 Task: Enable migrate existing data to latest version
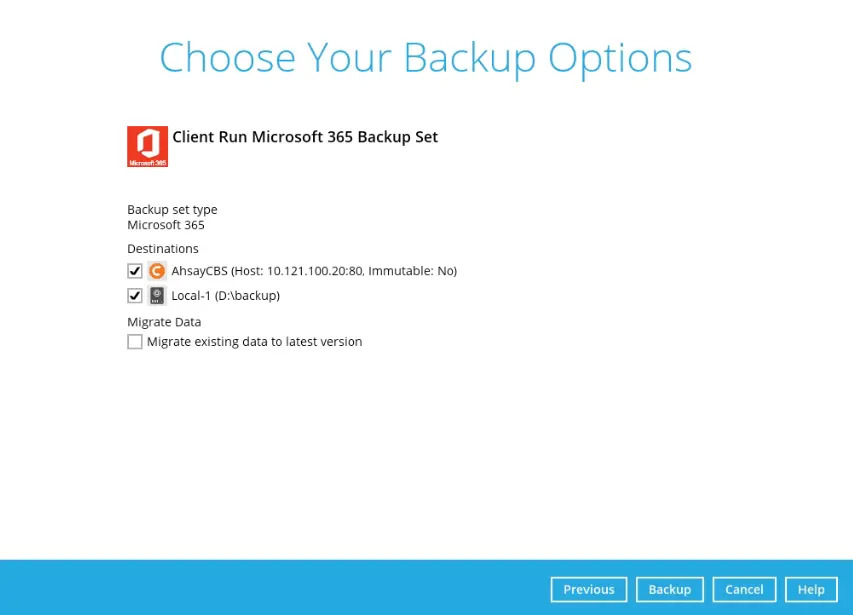tap(135, 341)
